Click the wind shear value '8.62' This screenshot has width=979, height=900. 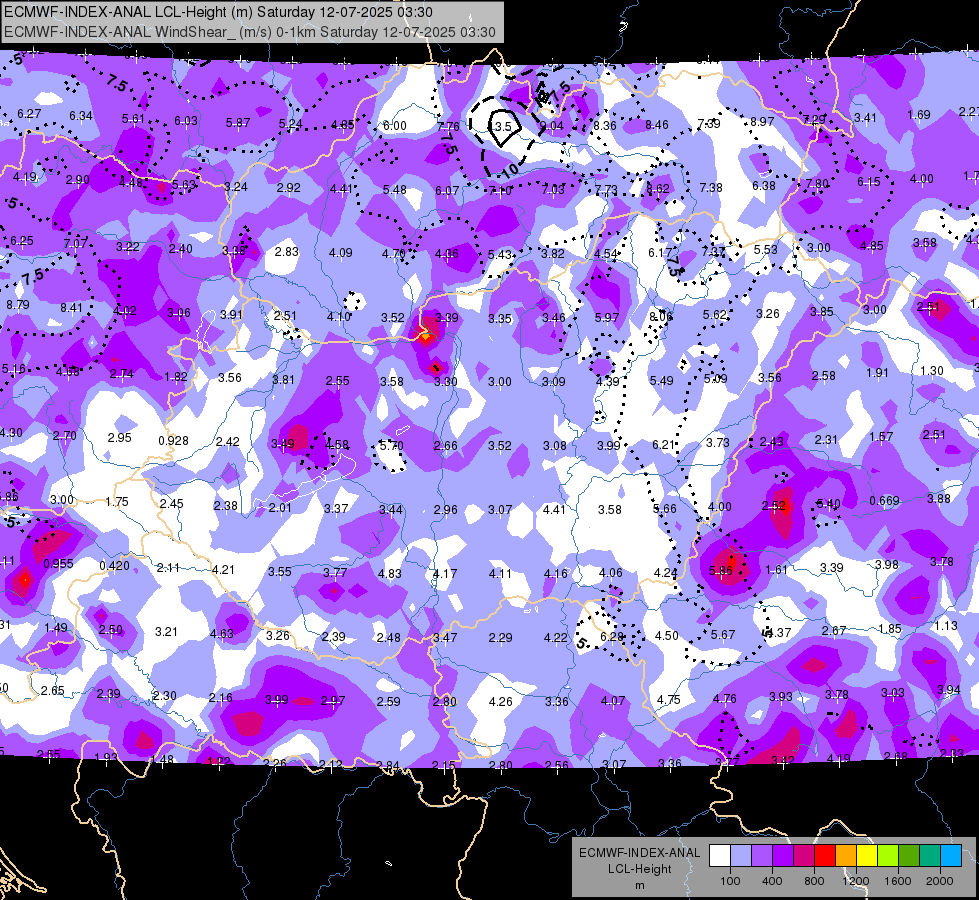coord(658,188)
